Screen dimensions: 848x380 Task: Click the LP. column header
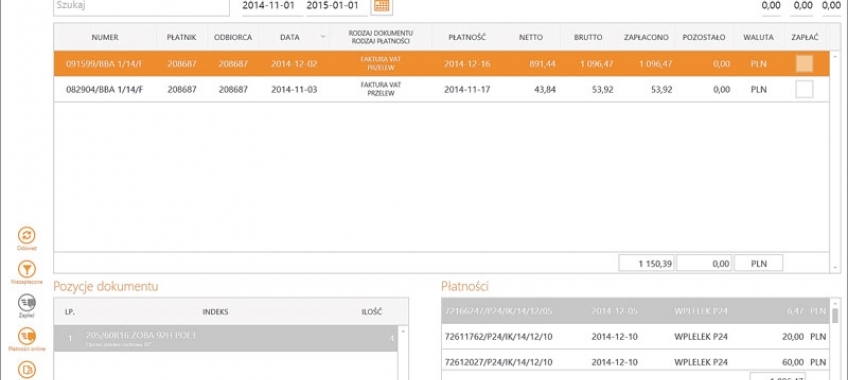coord(69,312)
